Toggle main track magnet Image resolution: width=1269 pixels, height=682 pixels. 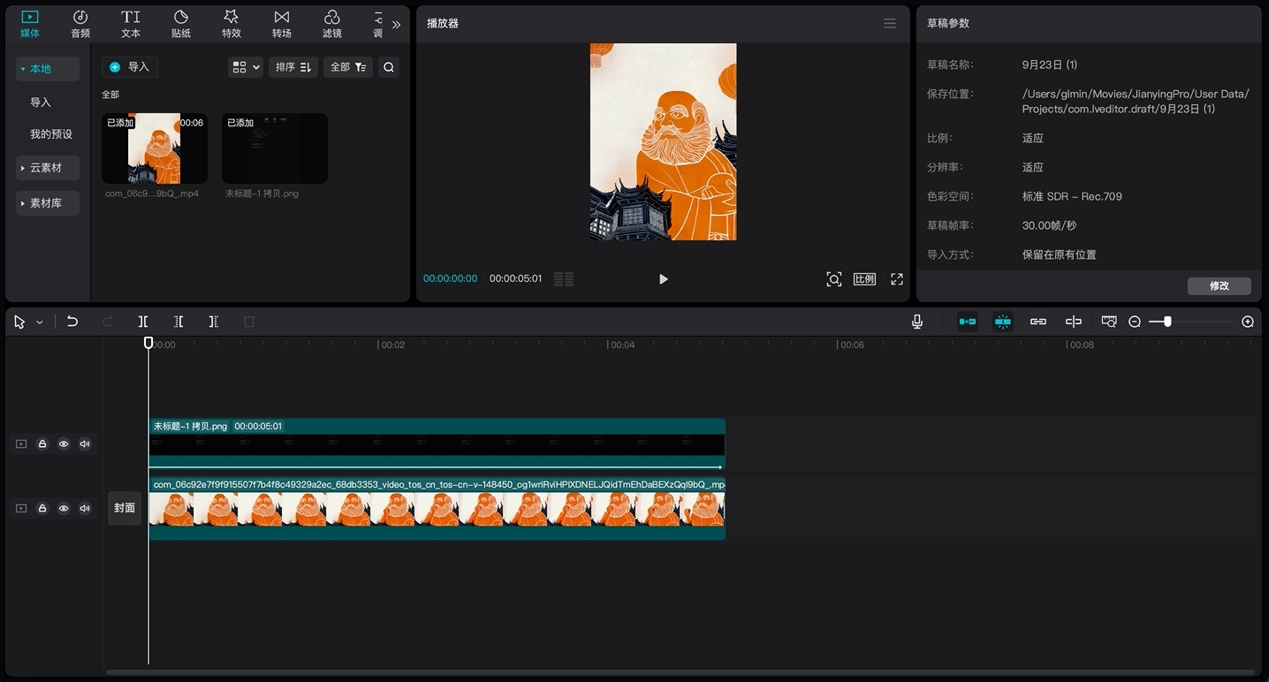(967, 322)
